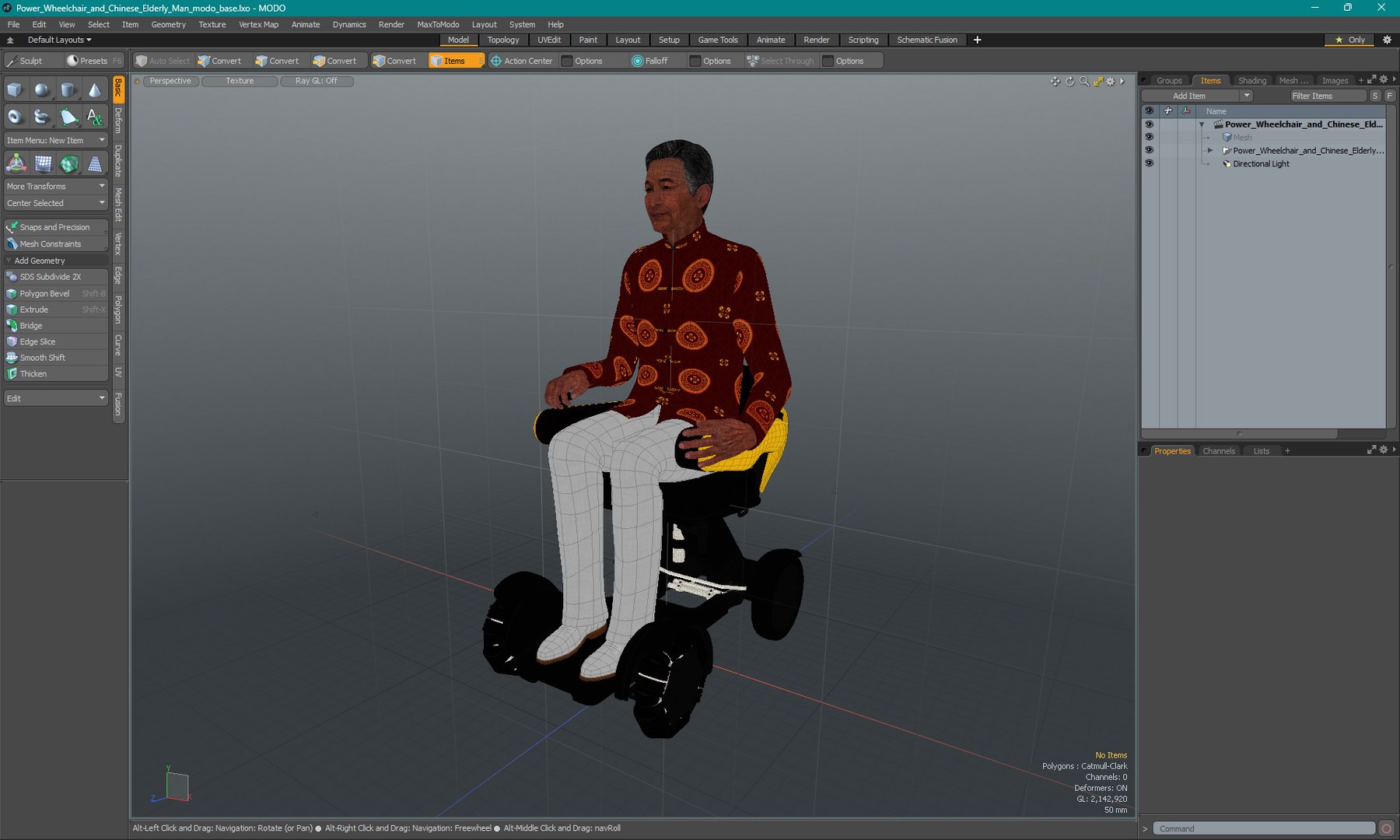Activate the Transform tool icon

[16, 163]
